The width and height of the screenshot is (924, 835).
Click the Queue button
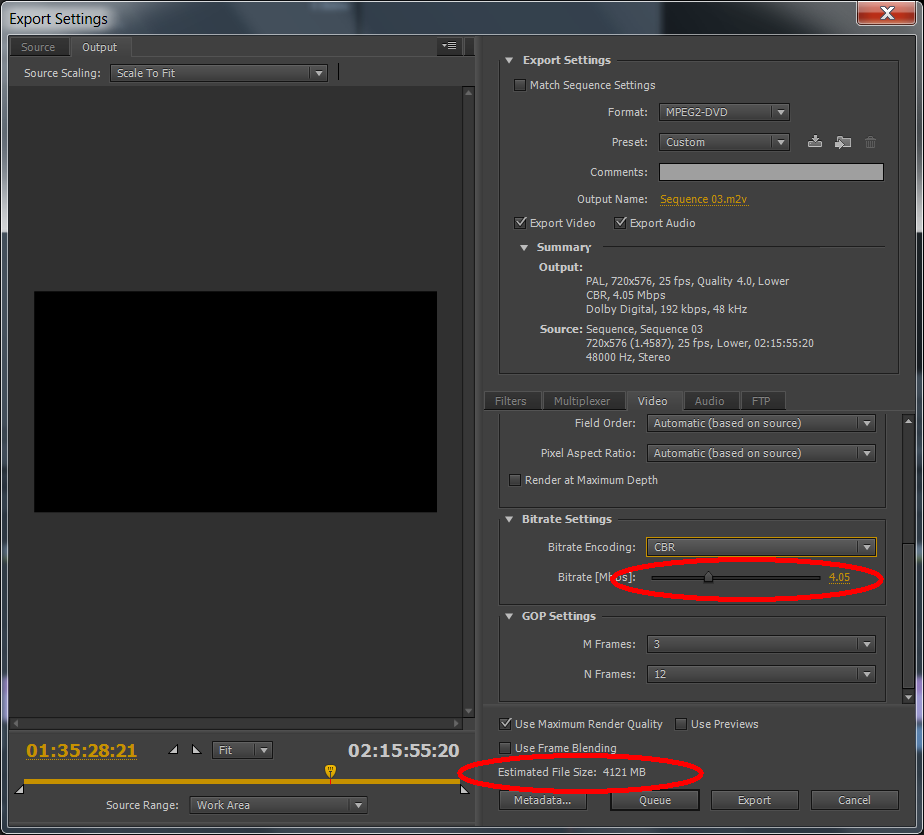pos(655,800)
